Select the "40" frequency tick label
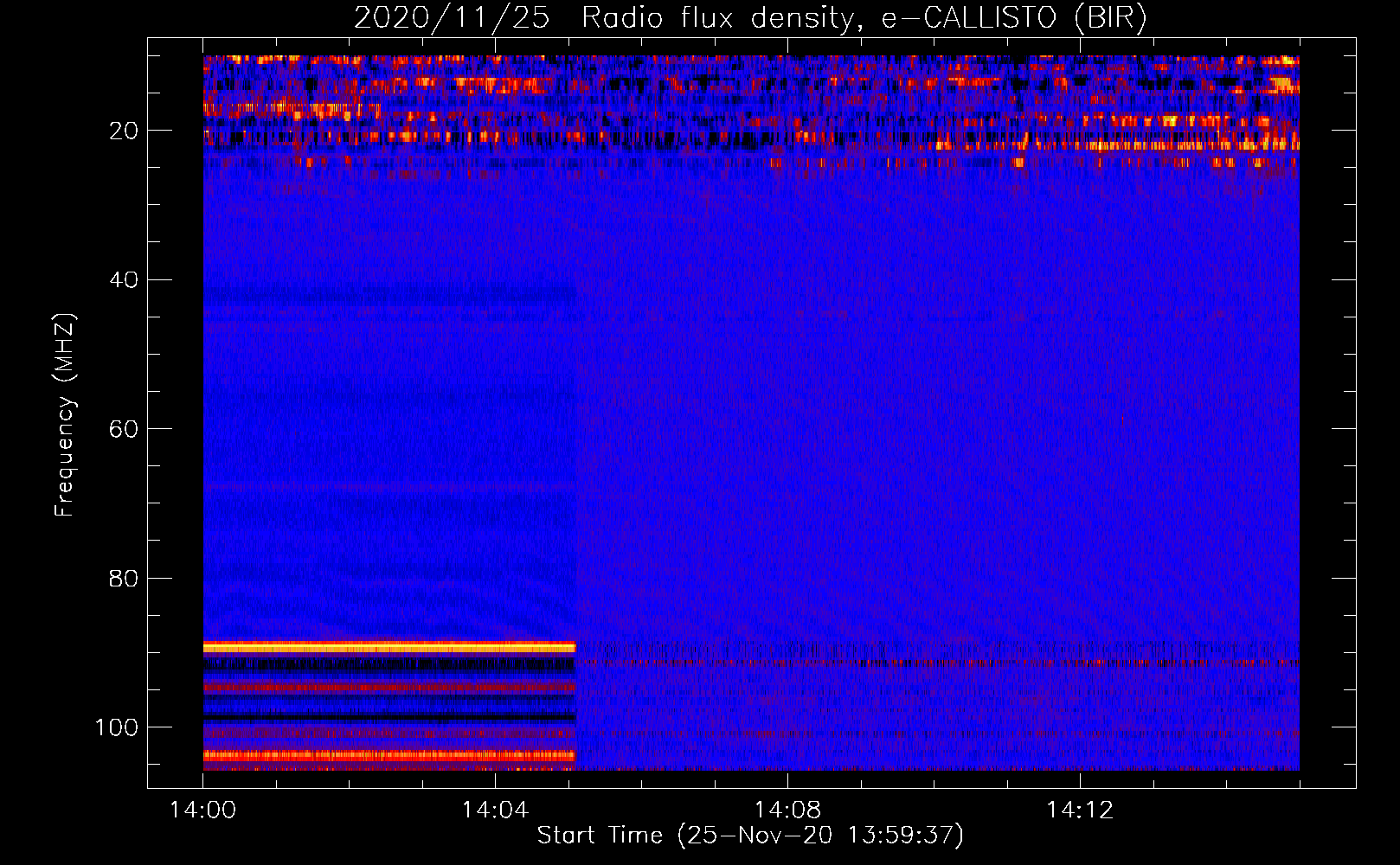This screenshot has width=1400, height=865. tap(125, 280)
